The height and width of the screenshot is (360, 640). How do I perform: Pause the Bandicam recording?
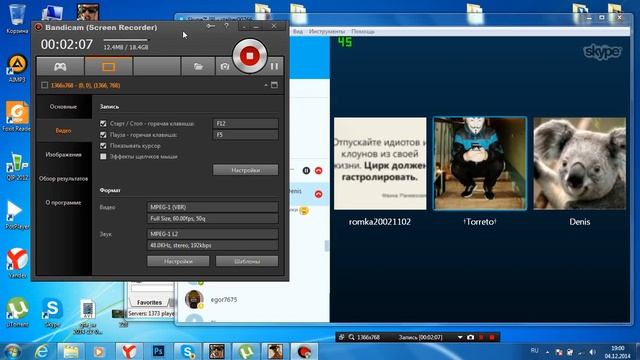click(x=274, y=66)
